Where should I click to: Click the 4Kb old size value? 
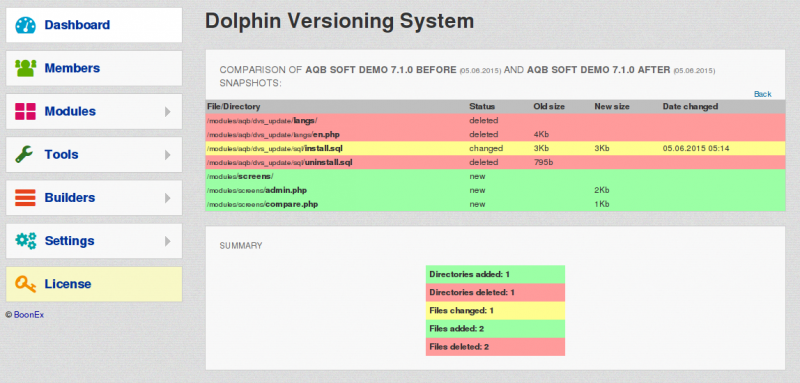(x=541, y=135)
